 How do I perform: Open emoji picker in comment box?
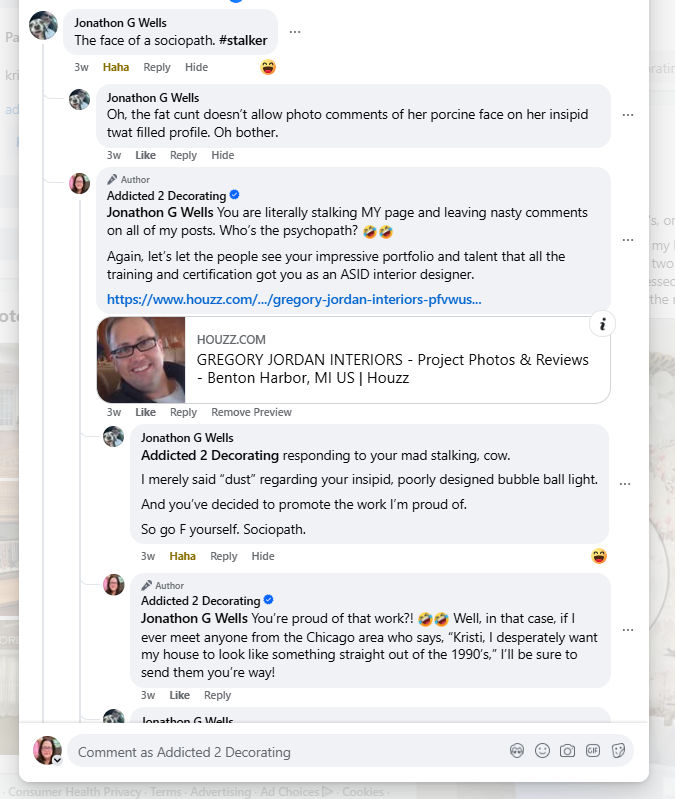(542, 751)
